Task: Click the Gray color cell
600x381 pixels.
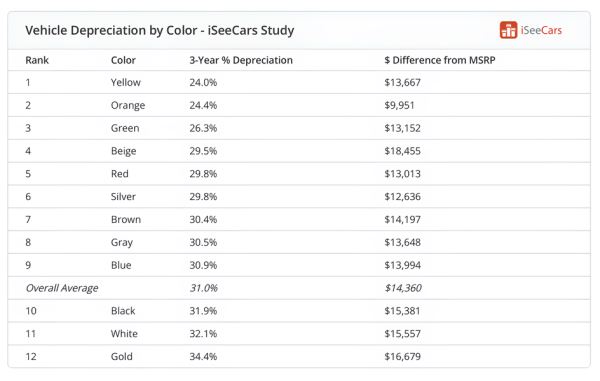Action: tap(122, 243)
